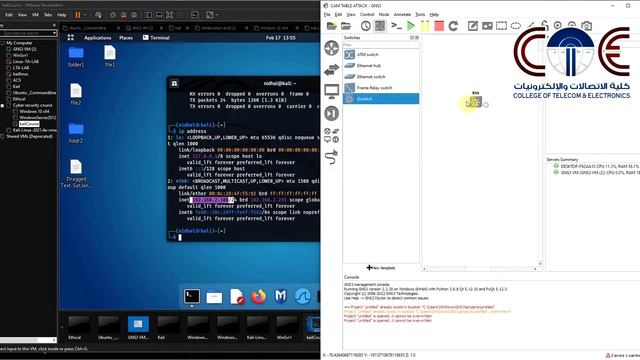
Task: Click the GNS3 Stop all nodes red square
Action: click(x=439, y=26)
